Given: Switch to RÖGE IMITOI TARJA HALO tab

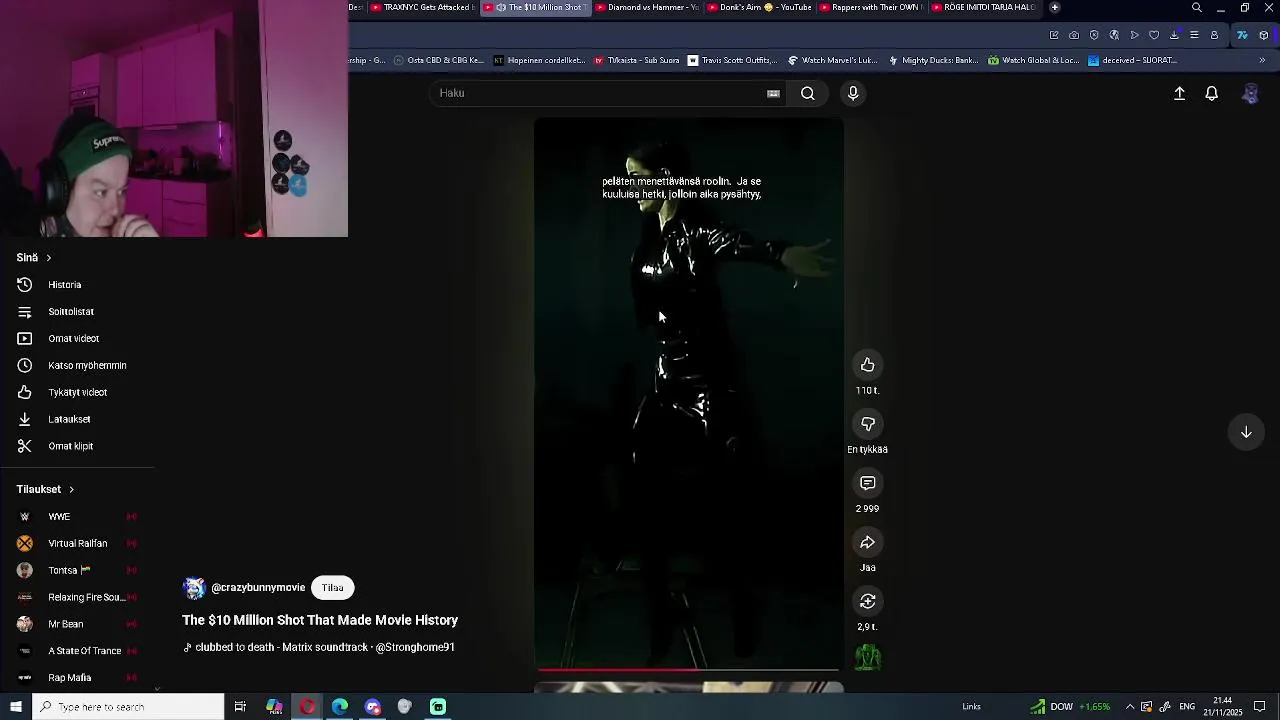Looking at the screenshot, I should click(984, 7).
